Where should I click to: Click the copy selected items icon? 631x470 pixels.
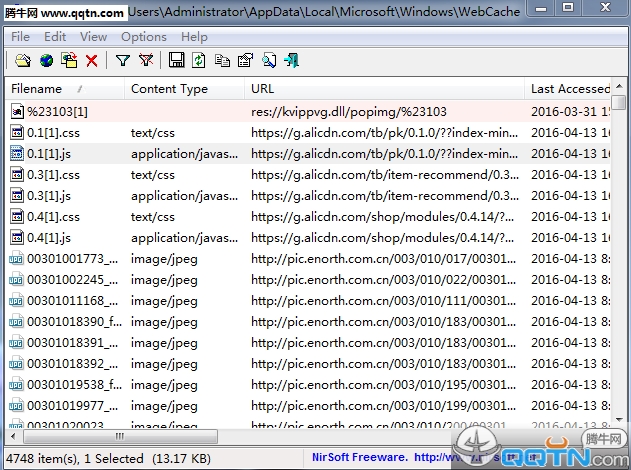point(222,61)
